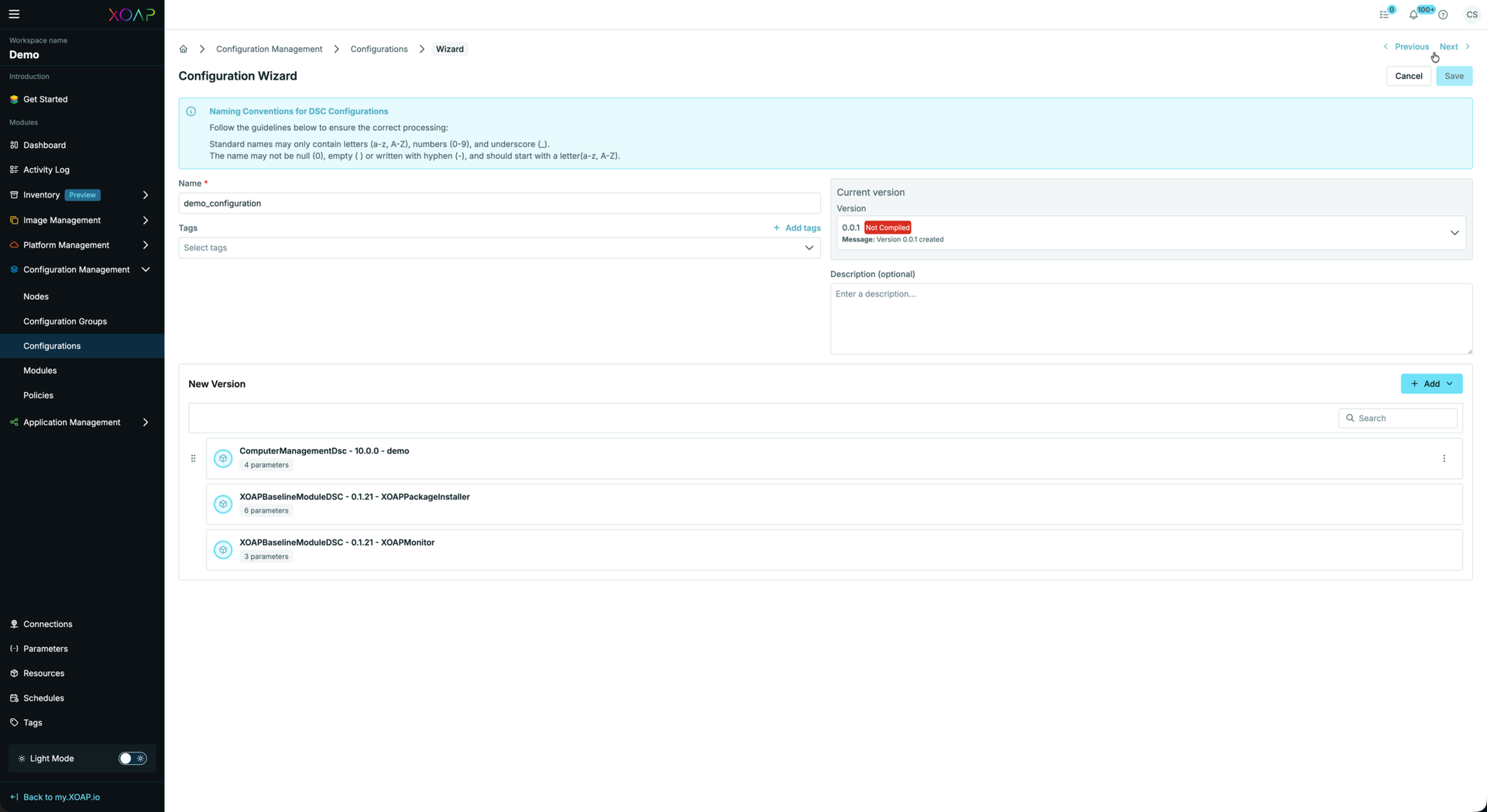The width and height of the screenshot is (1487, 812).
Task: Open Configuration Groups in sidebar
Action: (x=65, y=321)
